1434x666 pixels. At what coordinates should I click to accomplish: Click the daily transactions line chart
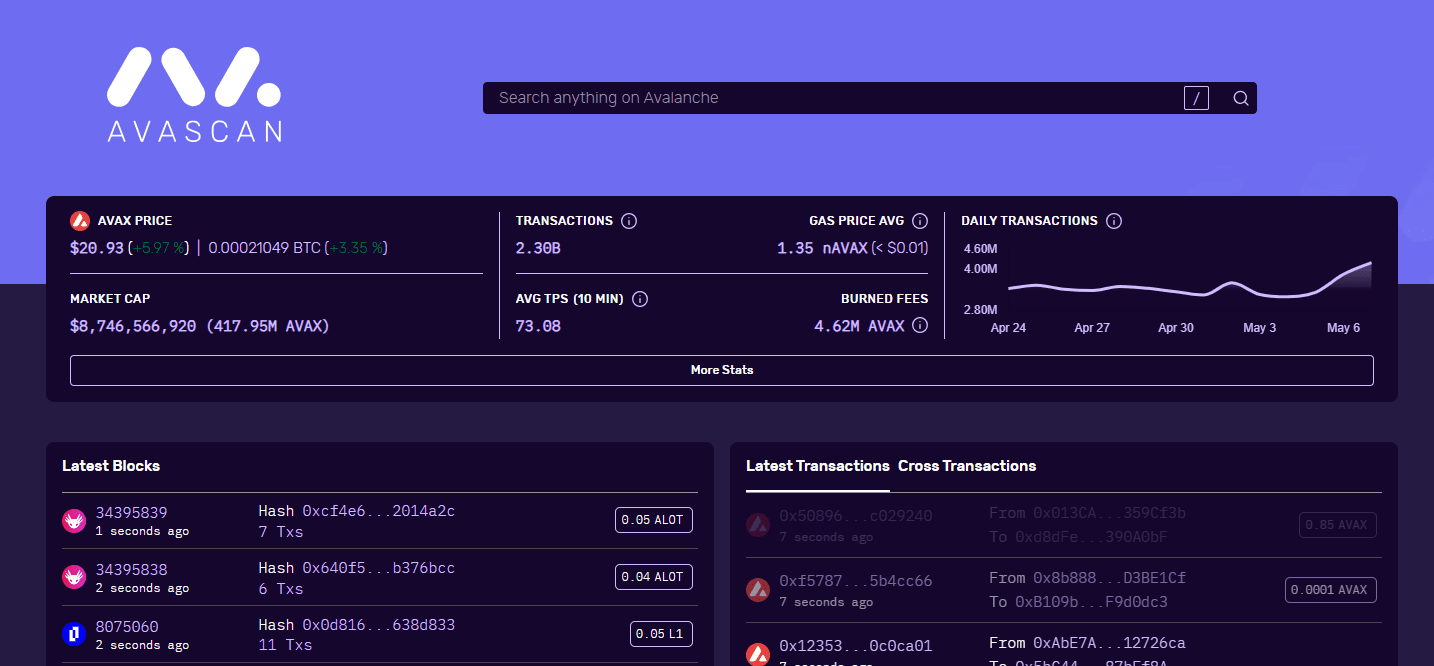point(1189,280)
